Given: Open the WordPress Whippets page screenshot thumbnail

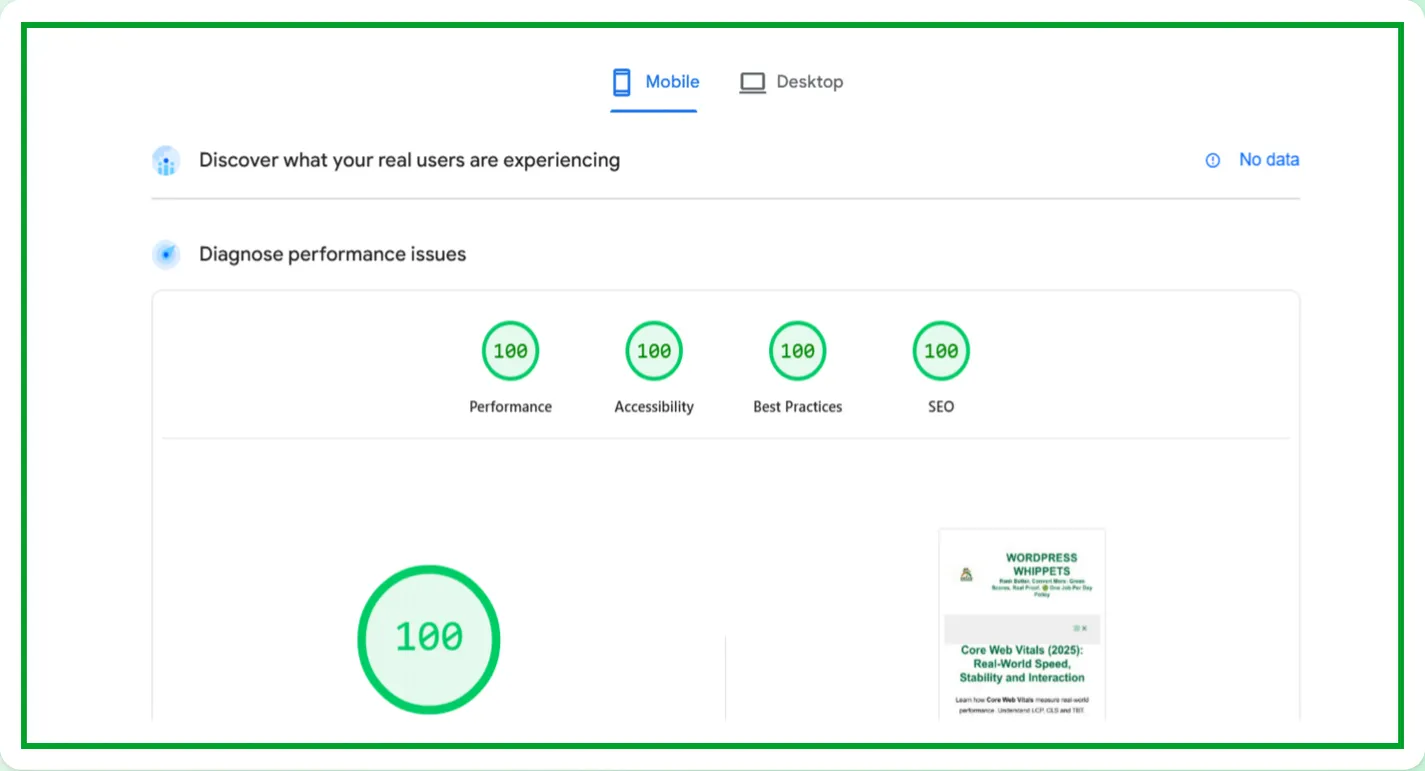Looking at the screenshot, I should click(x=1022, y=623).
